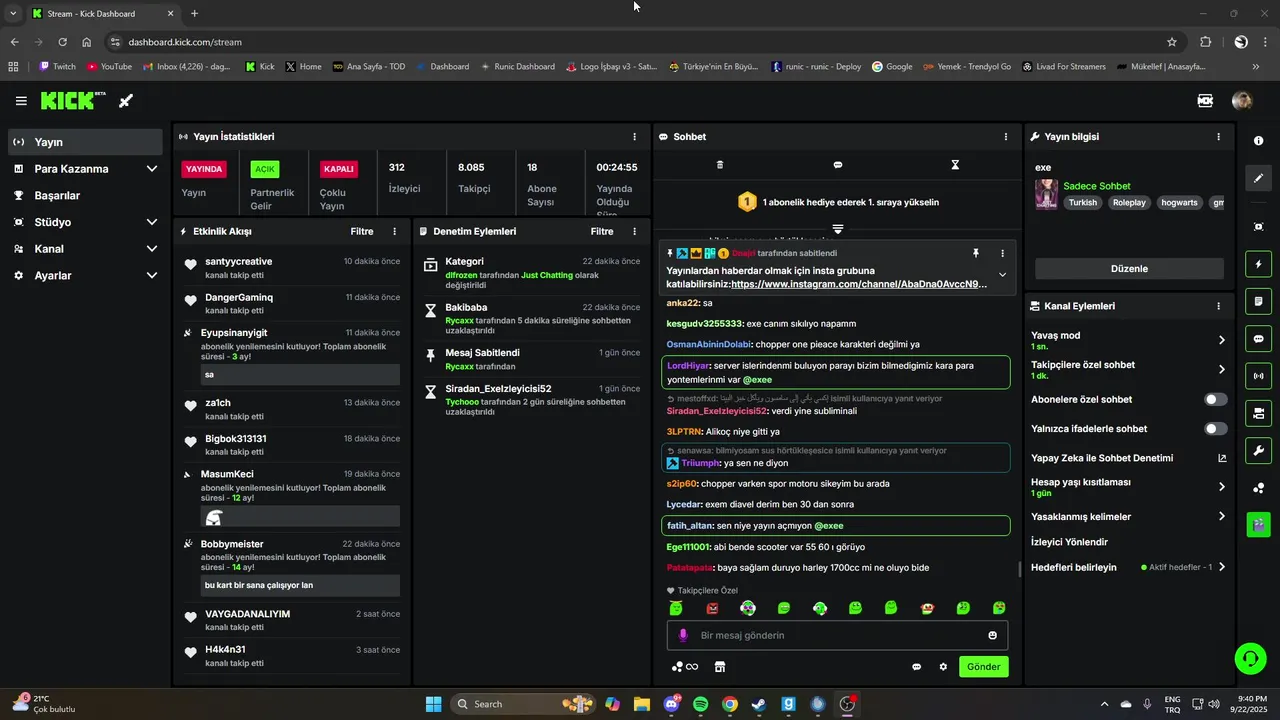Click İzleyici Yönlendir
This screenshot has height=720, width=1280.
(x=1069, y=542)
